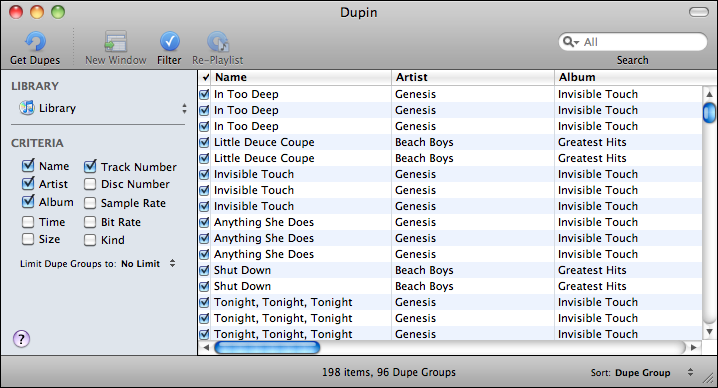Click the Filter checkmark icon
Viewport: 718px width, 388px height.
(169, 42)
